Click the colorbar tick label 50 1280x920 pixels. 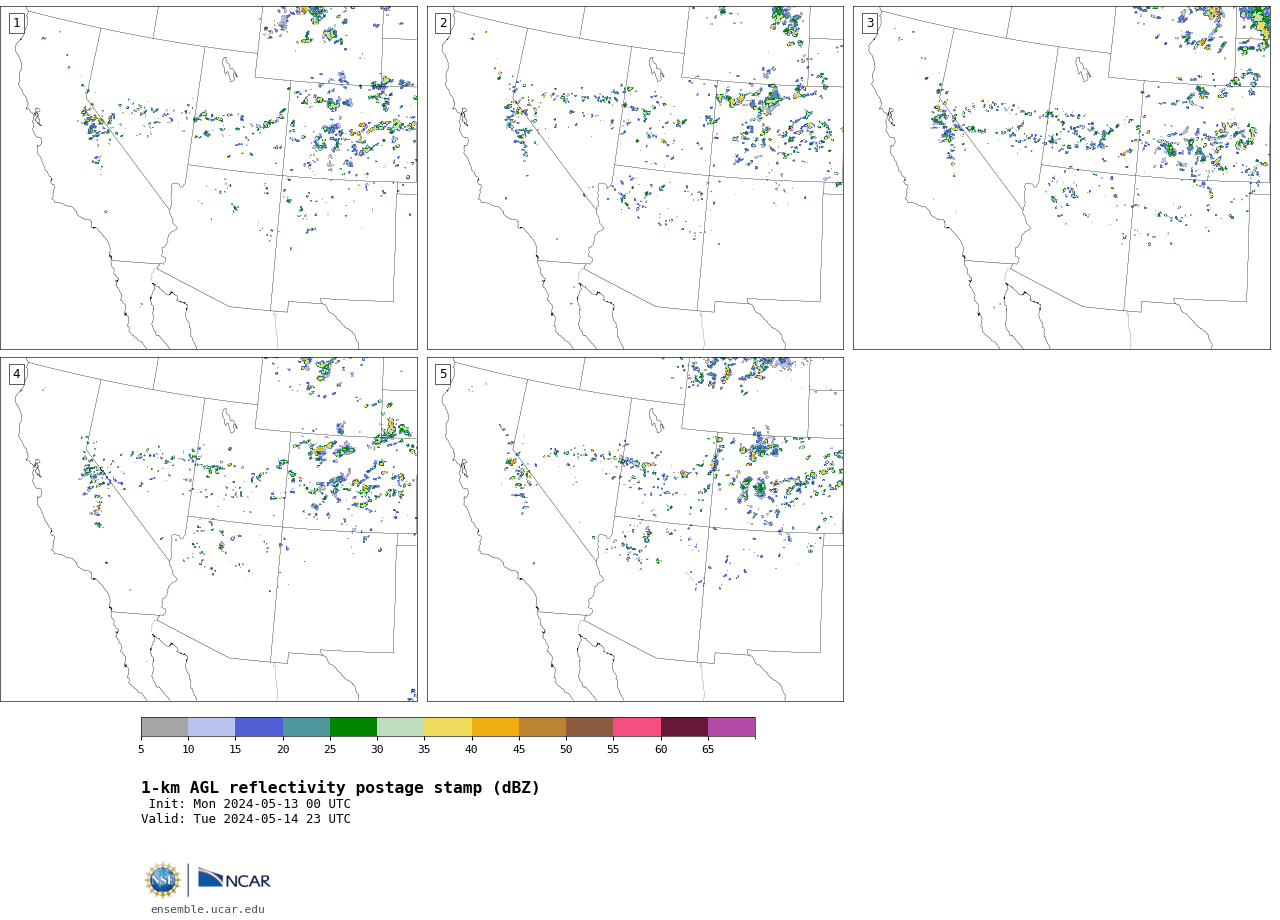click(x=566, y=749)
